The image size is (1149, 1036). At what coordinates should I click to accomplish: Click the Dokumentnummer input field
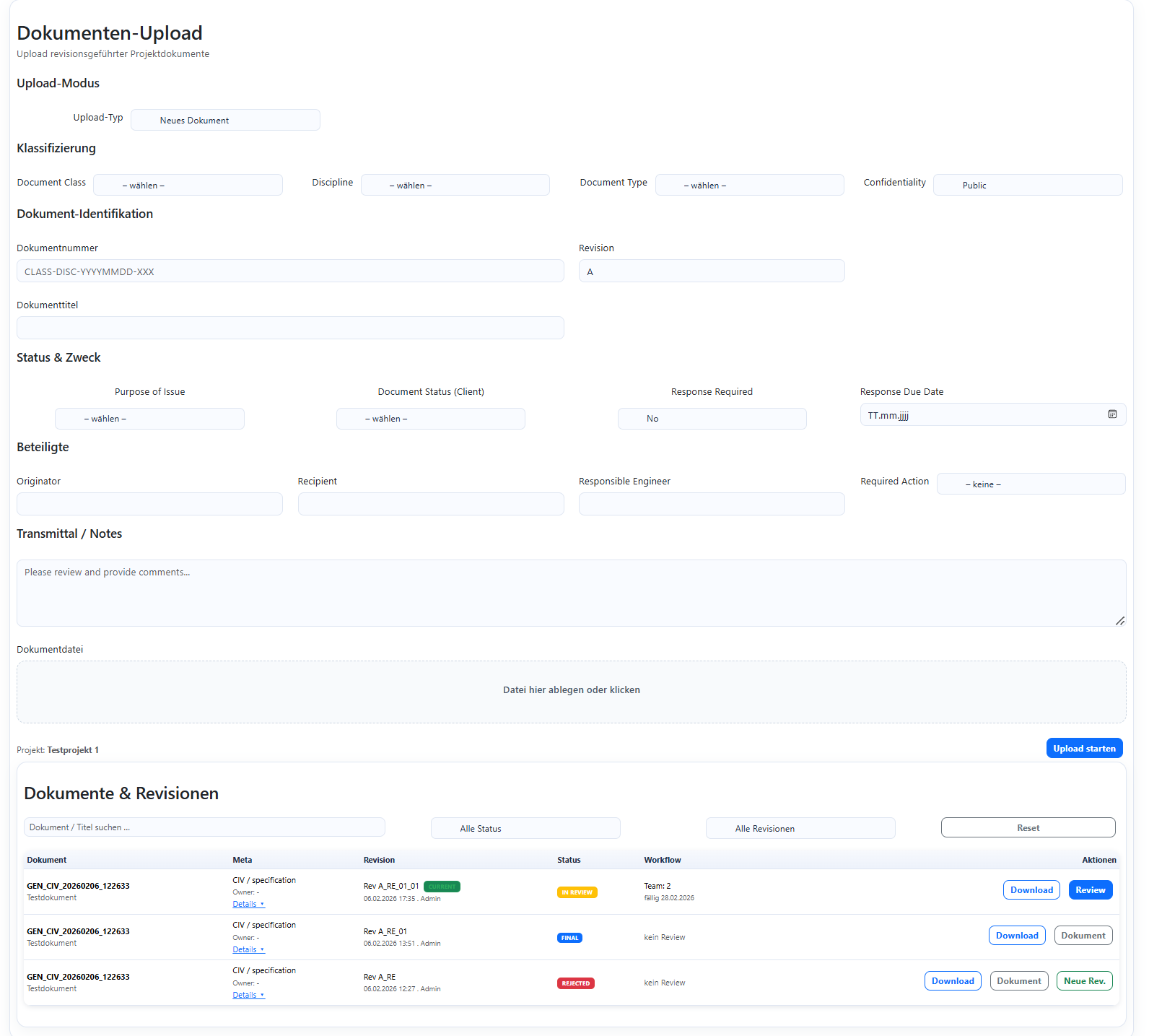tap(290, 271)
